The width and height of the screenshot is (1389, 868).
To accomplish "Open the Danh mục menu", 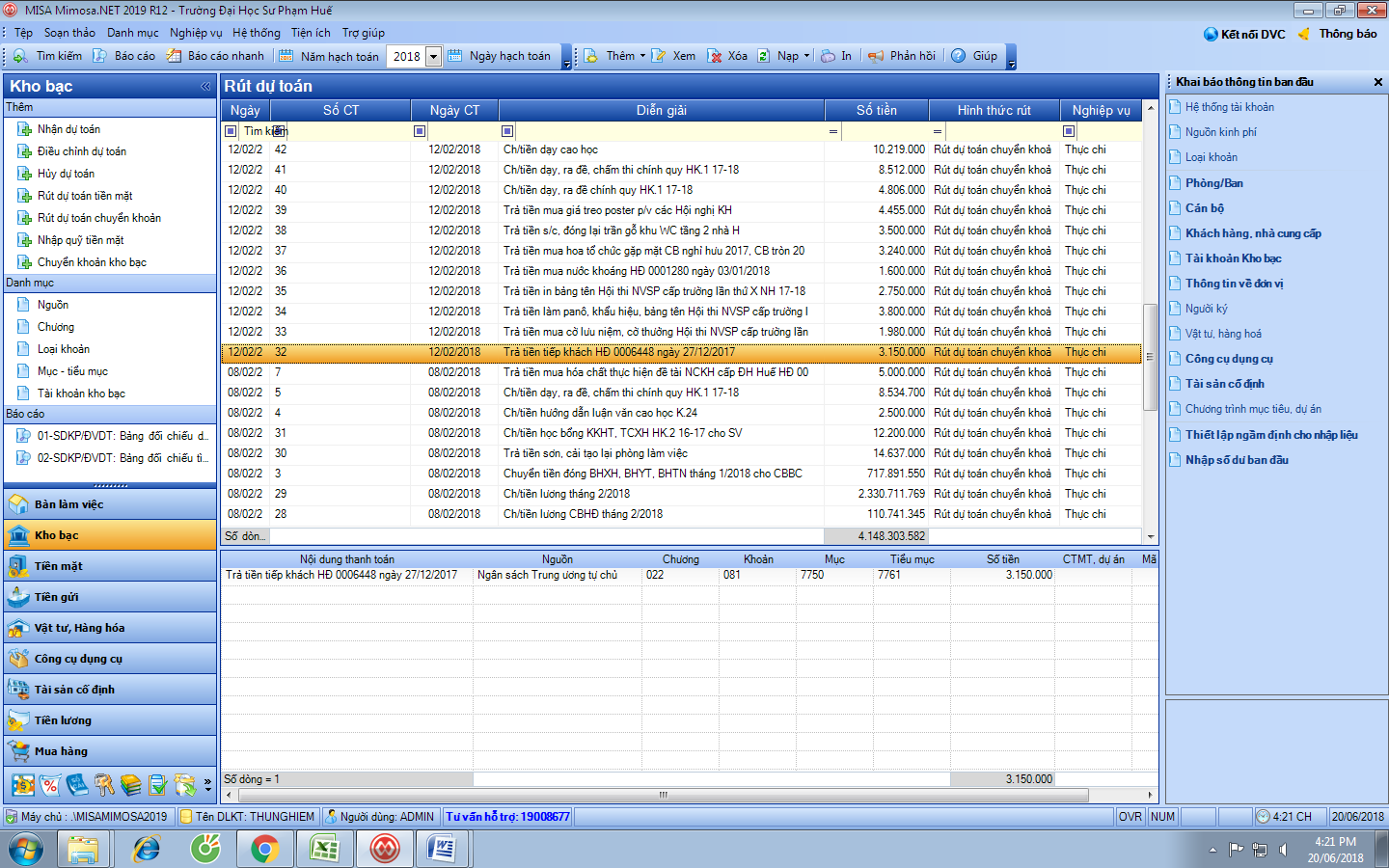I will point(133,33).
